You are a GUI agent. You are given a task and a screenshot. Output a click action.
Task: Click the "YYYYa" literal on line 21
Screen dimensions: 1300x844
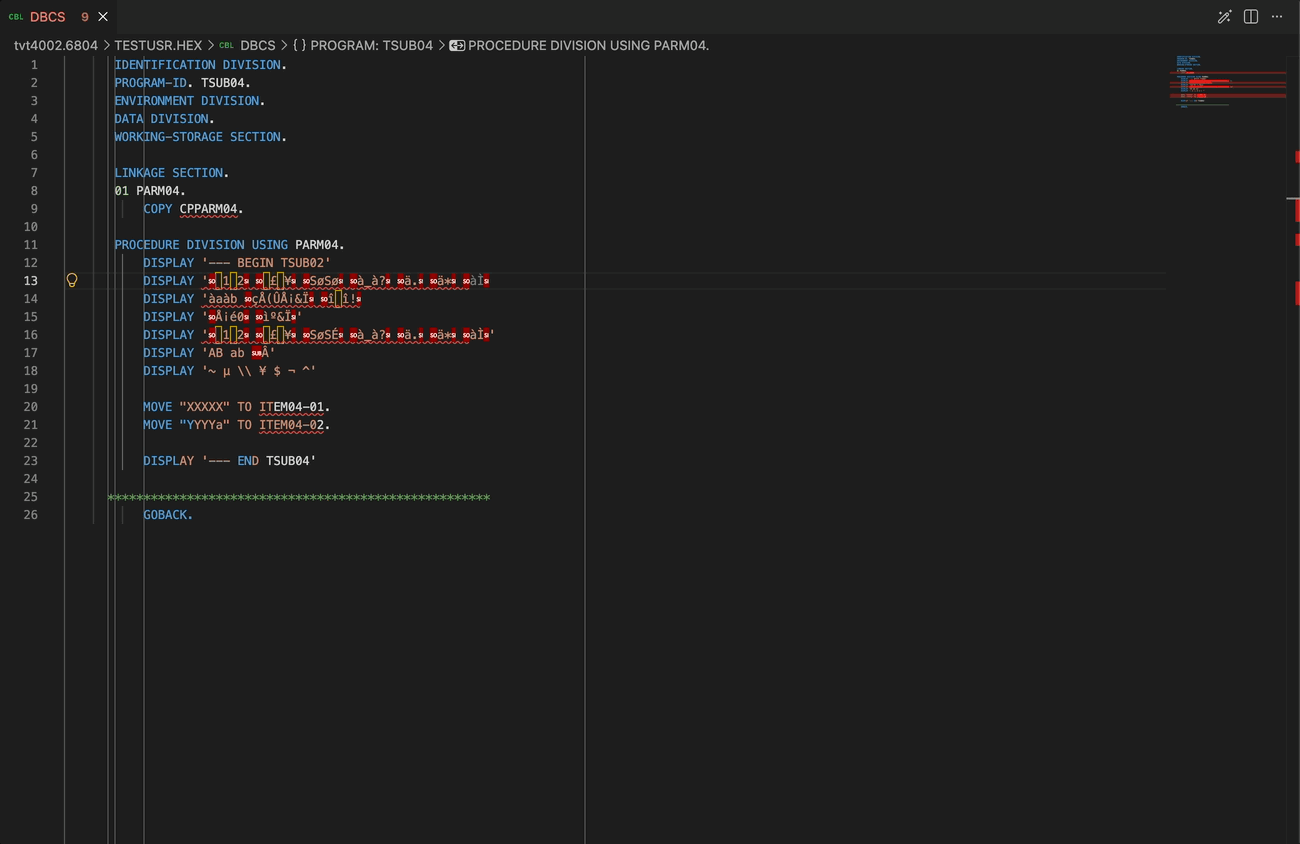coord(205,424)
